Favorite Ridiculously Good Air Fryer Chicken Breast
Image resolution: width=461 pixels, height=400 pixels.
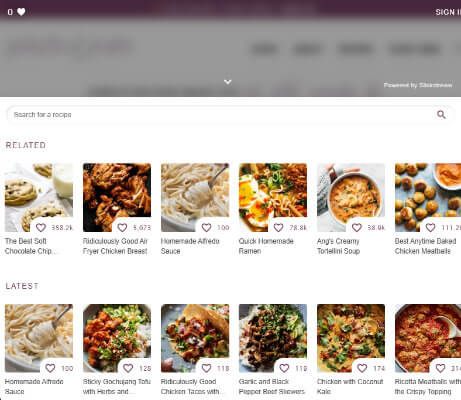122,228
